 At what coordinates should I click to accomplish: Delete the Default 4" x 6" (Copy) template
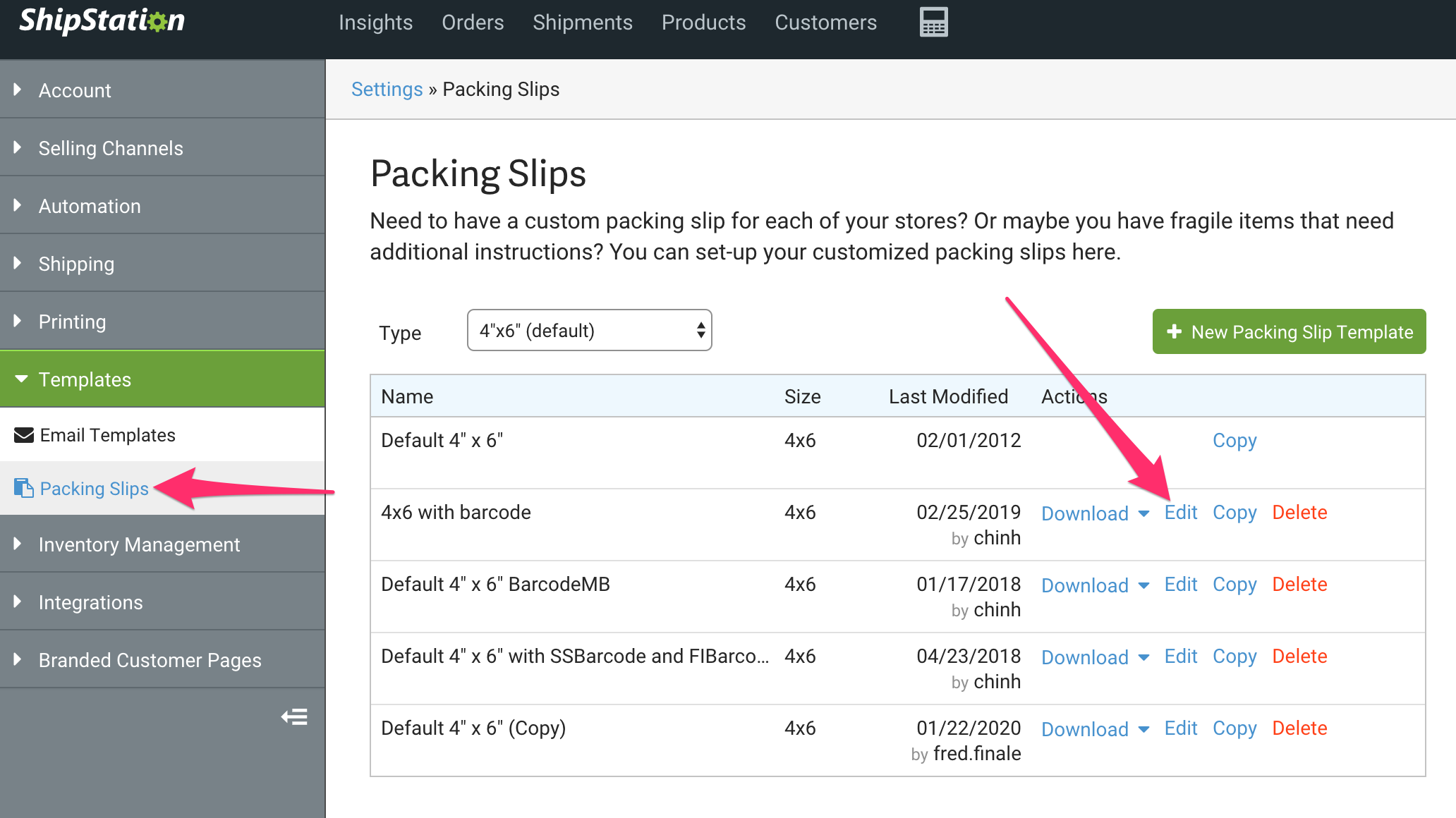click(x=1299, y=728)
